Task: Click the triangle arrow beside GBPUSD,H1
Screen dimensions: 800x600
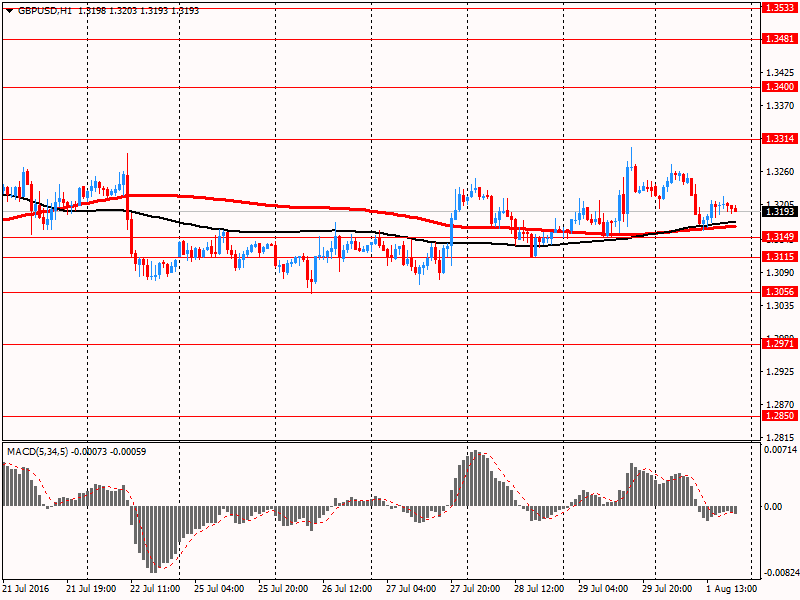Action: tap(9, 9)
